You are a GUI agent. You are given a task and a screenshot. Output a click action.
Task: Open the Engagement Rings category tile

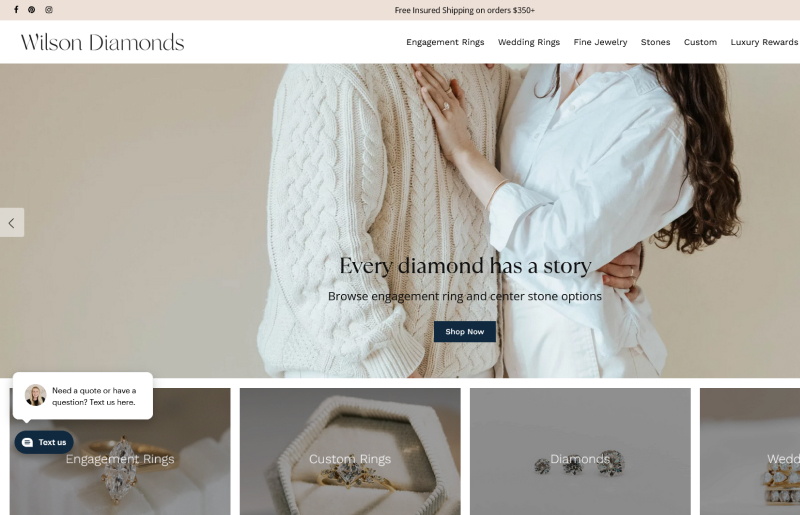pos(120,459)
